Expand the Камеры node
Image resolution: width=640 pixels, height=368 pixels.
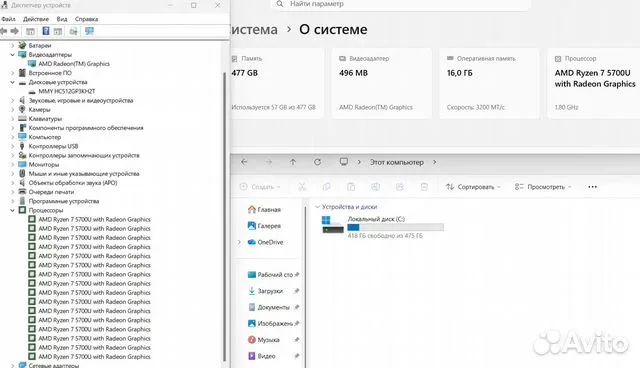[13, 109]
